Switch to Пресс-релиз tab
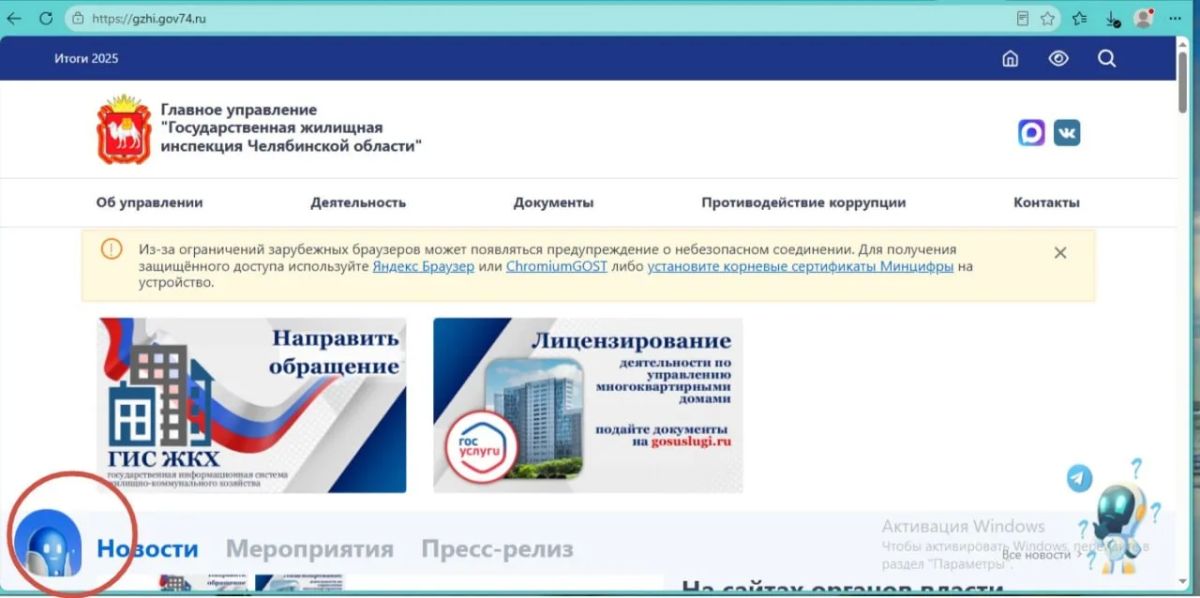Image resolution: width=1200 pixels, height=598 pixels. [x=497, y=549]
